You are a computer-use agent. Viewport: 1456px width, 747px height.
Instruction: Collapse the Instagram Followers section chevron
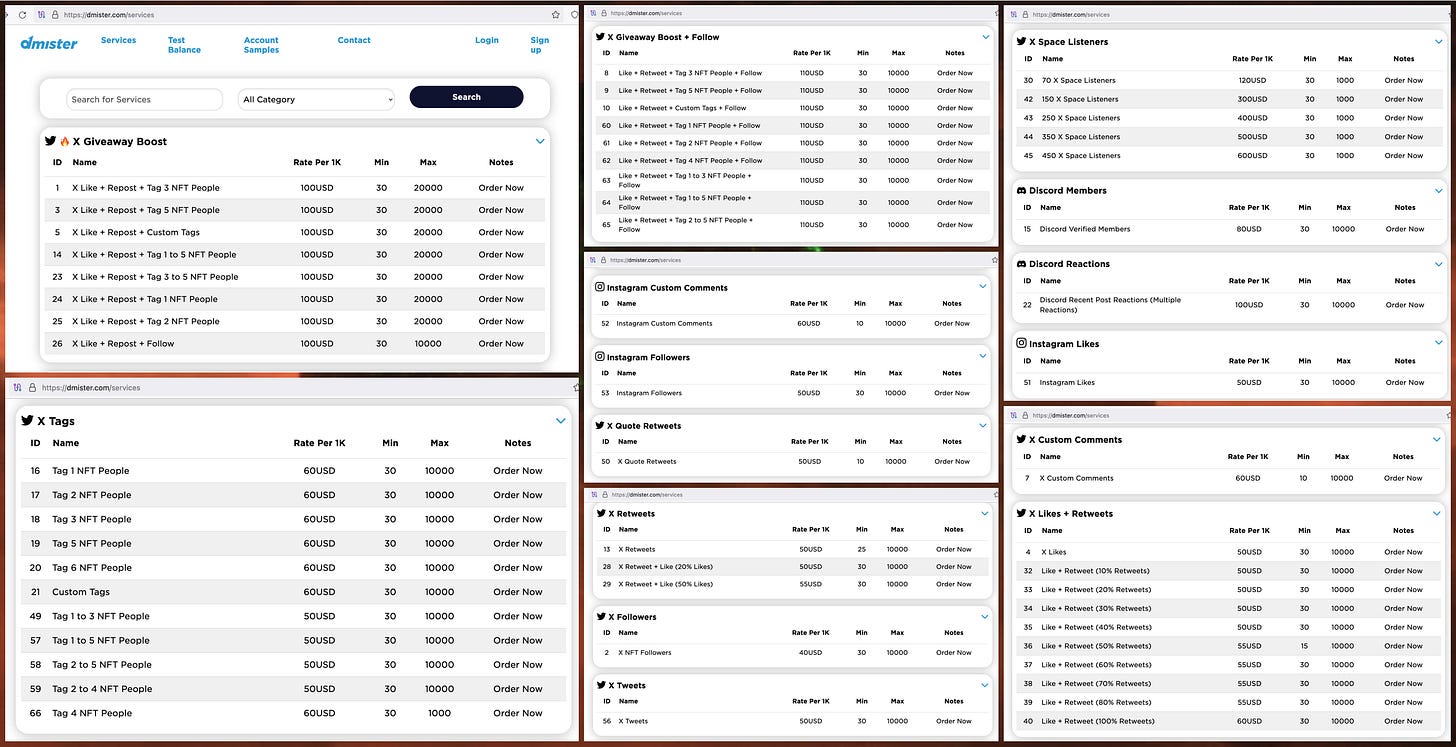coord(983,356)
